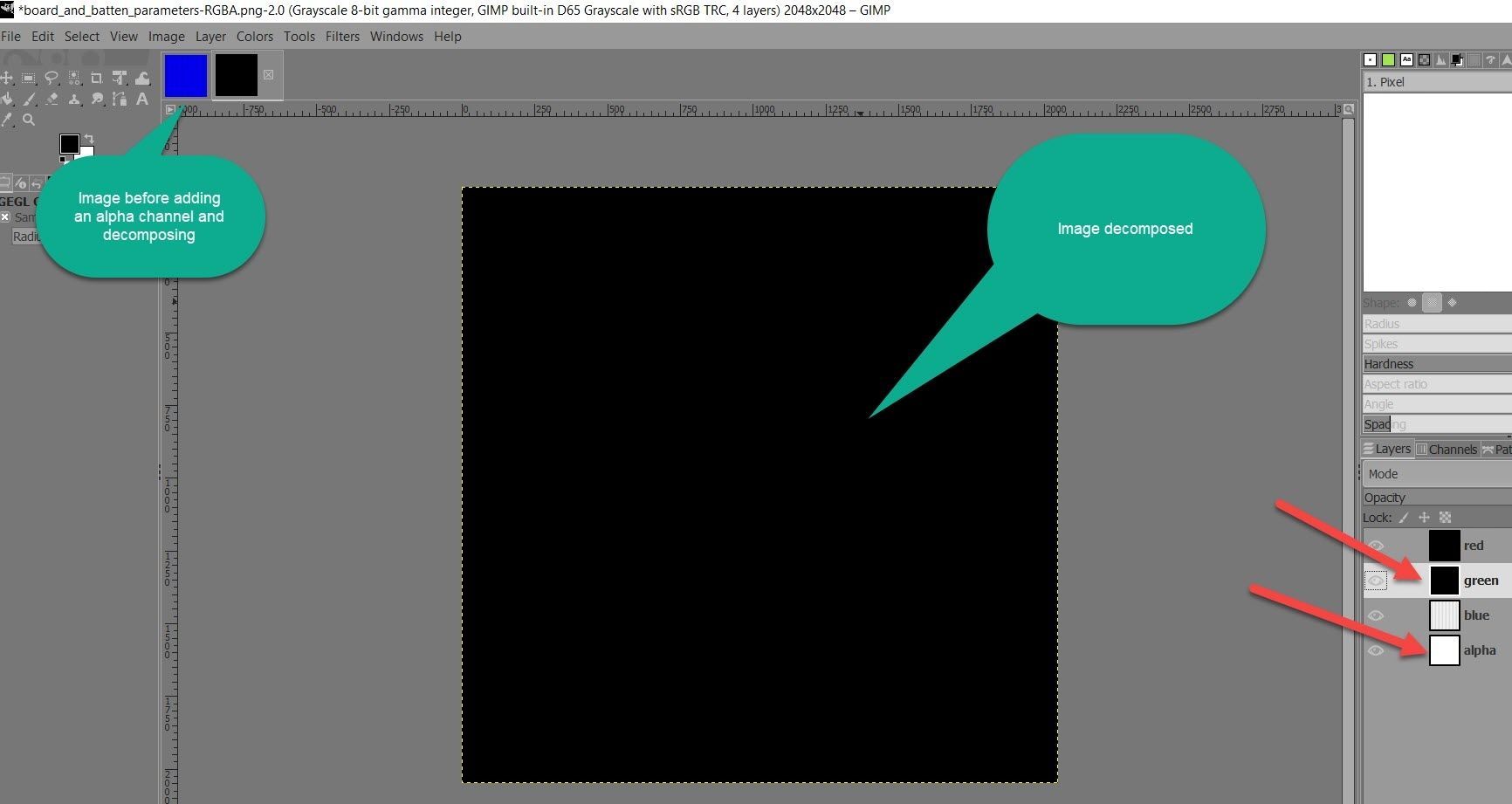Select the Rectangle Select tool
The height and width of the screenshot is (804, 1512).
(29, 78)
